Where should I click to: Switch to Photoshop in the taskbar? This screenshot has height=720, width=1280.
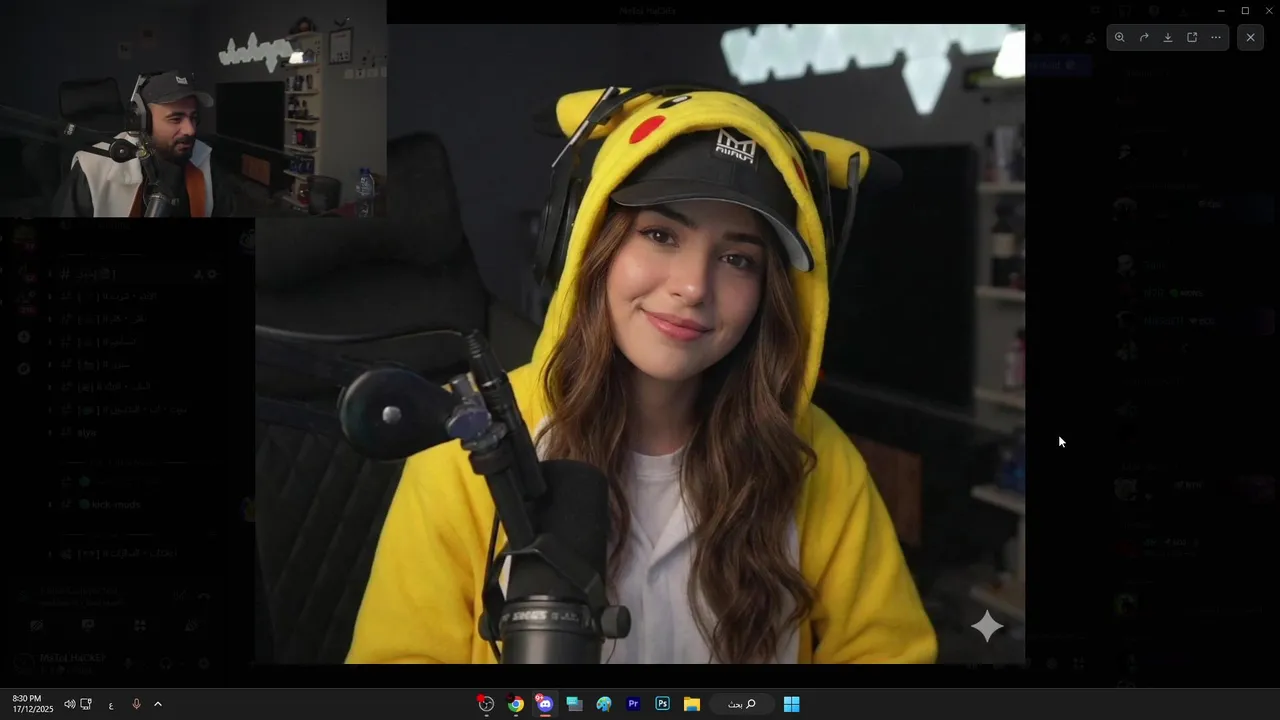[x=662, y=704]
